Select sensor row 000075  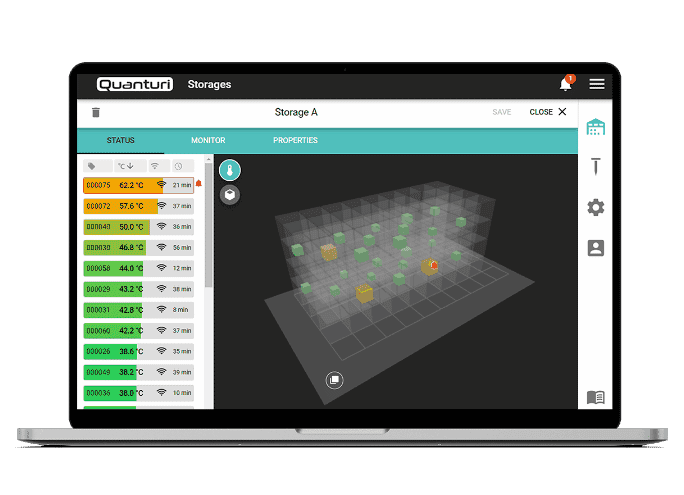click(138, 185)
